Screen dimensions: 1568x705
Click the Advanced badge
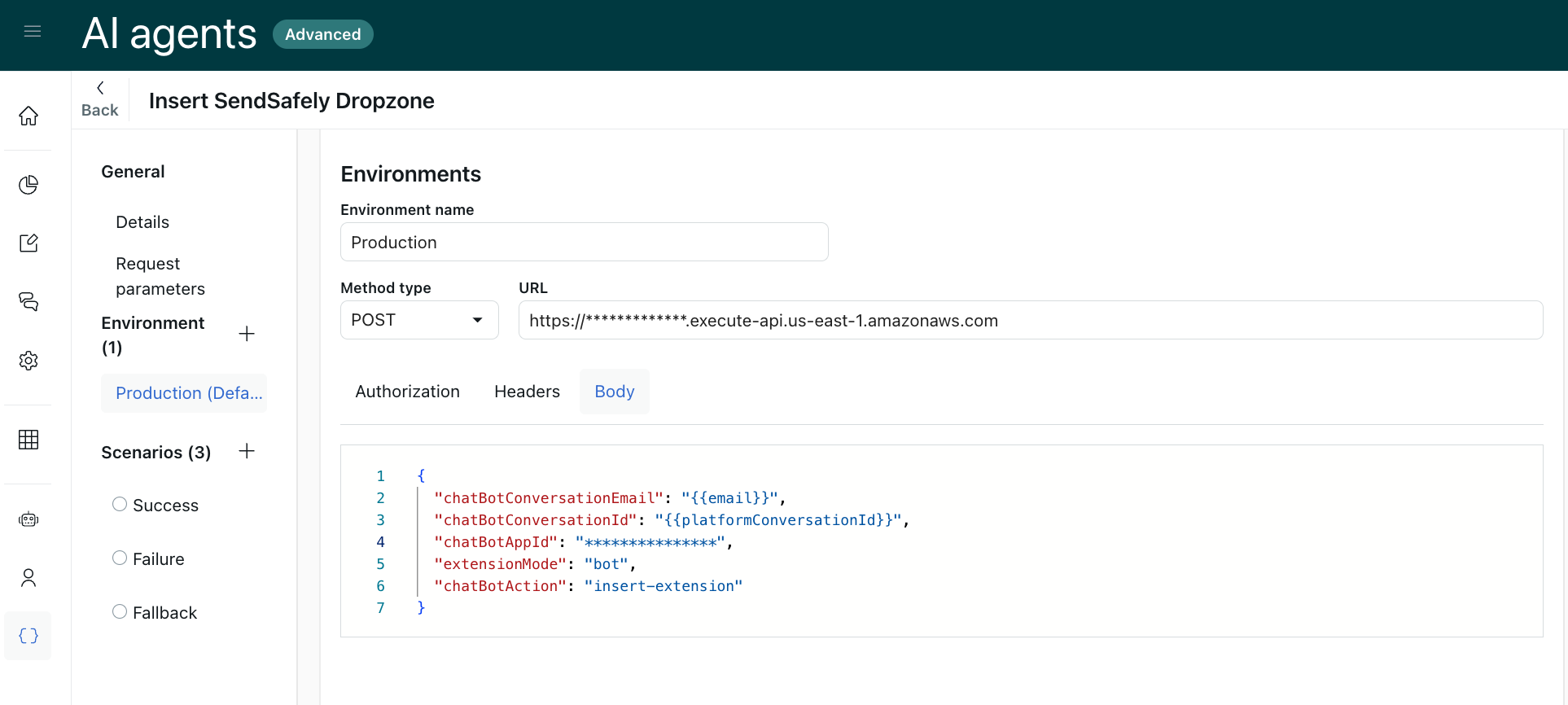[323, 34]
